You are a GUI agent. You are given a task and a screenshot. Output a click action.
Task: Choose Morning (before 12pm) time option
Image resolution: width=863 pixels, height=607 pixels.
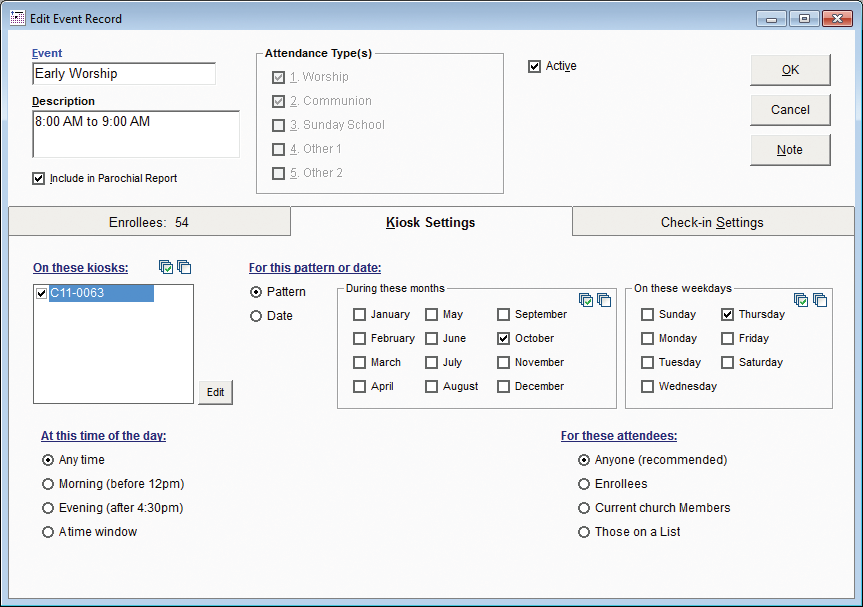click(47, 484)
